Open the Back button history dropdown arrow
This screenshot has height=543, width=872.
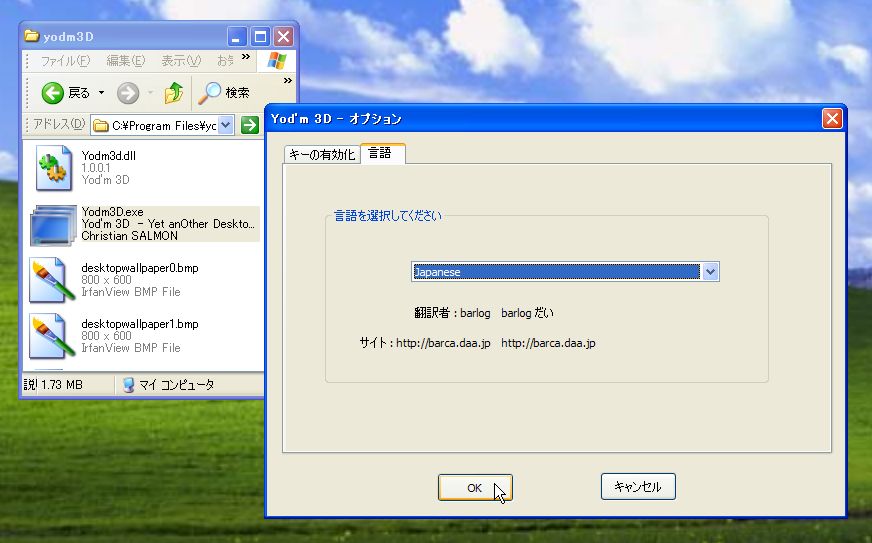[101, 93]
